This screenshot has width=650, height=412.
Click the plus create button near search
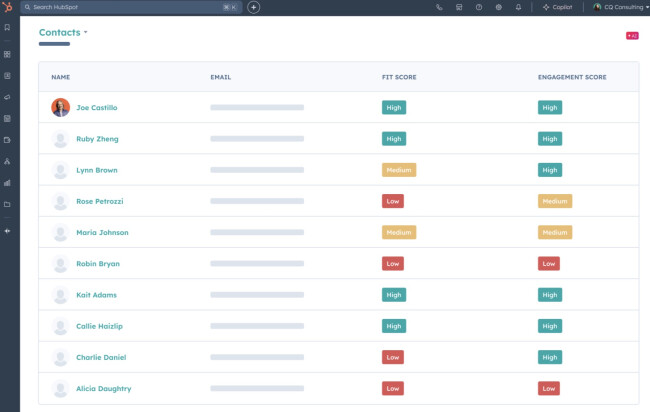pyautogui.click(x=253, y=7)
